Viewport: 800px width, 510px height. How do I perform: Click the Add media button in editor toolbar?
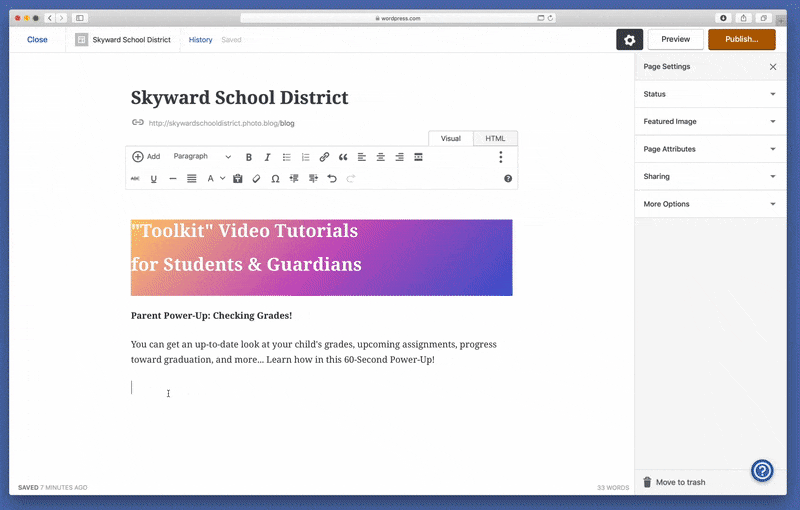tap(146, 157)
